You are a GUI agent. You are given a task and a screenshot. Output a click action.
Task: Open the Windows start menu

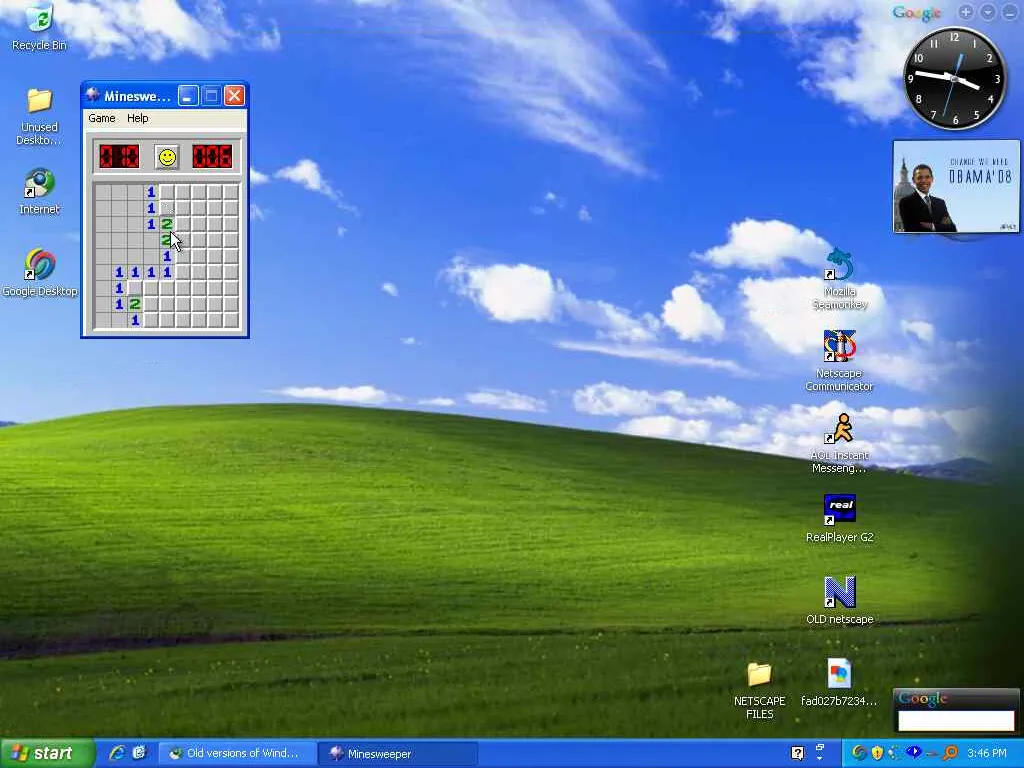pos(46,753)
